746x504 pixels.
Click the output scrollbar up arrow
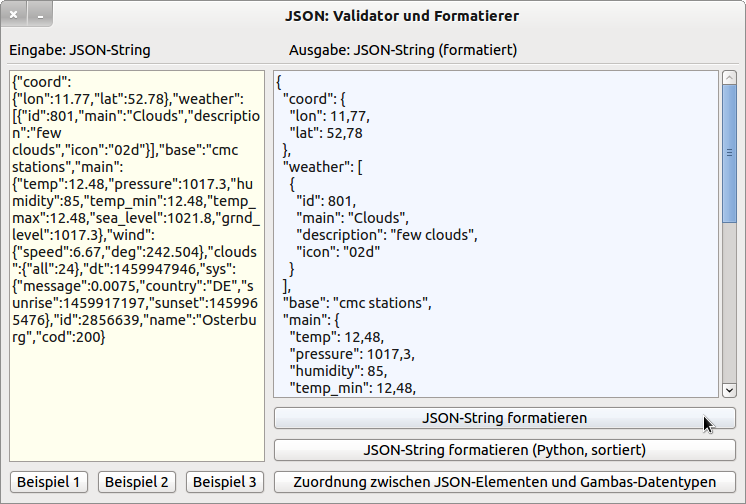[729, 79]
